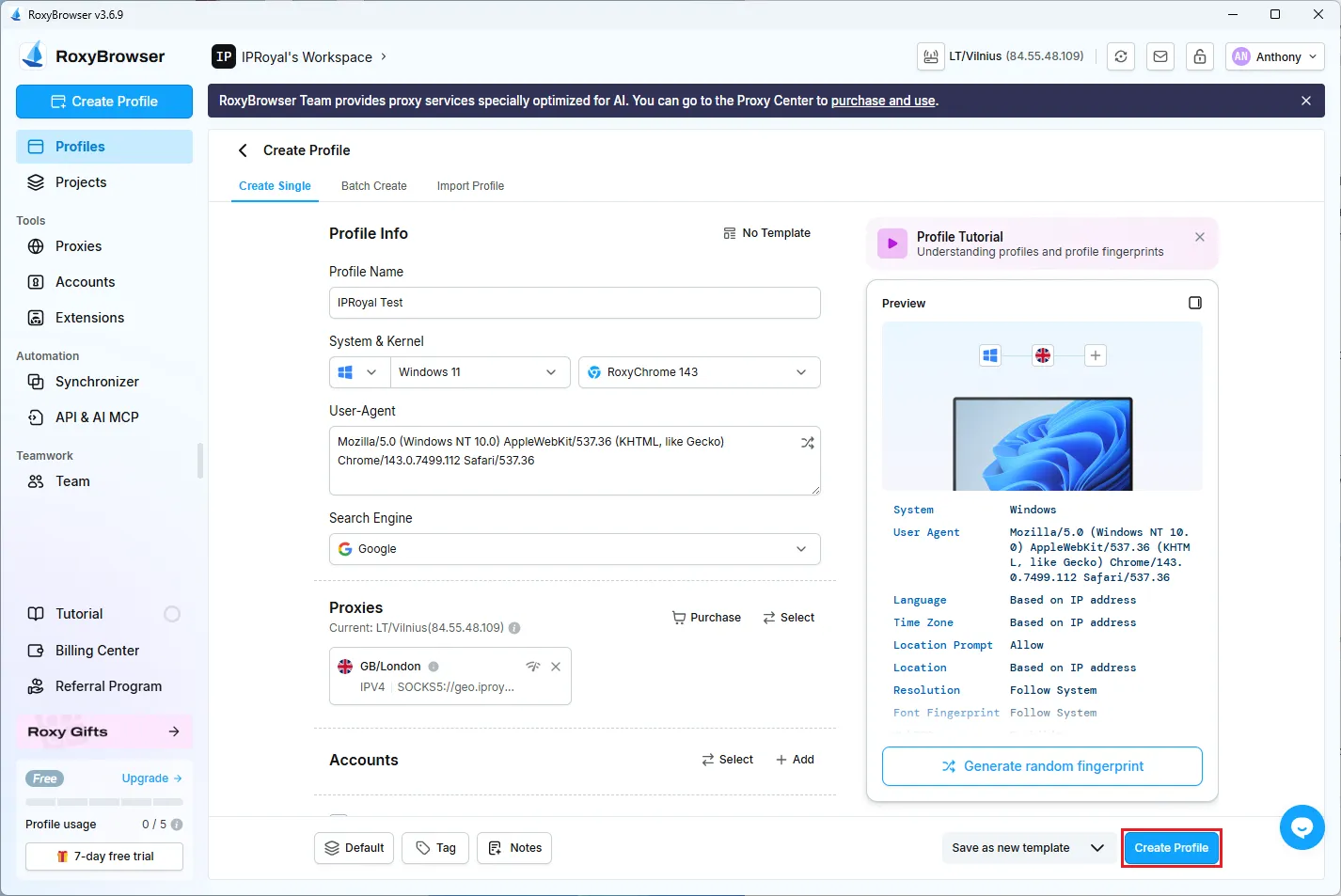The height and width of the screenshot is (896, 1341).
Task: Click the randomize User-Agent shuffle icon
Action: click(x=807, y=443)
